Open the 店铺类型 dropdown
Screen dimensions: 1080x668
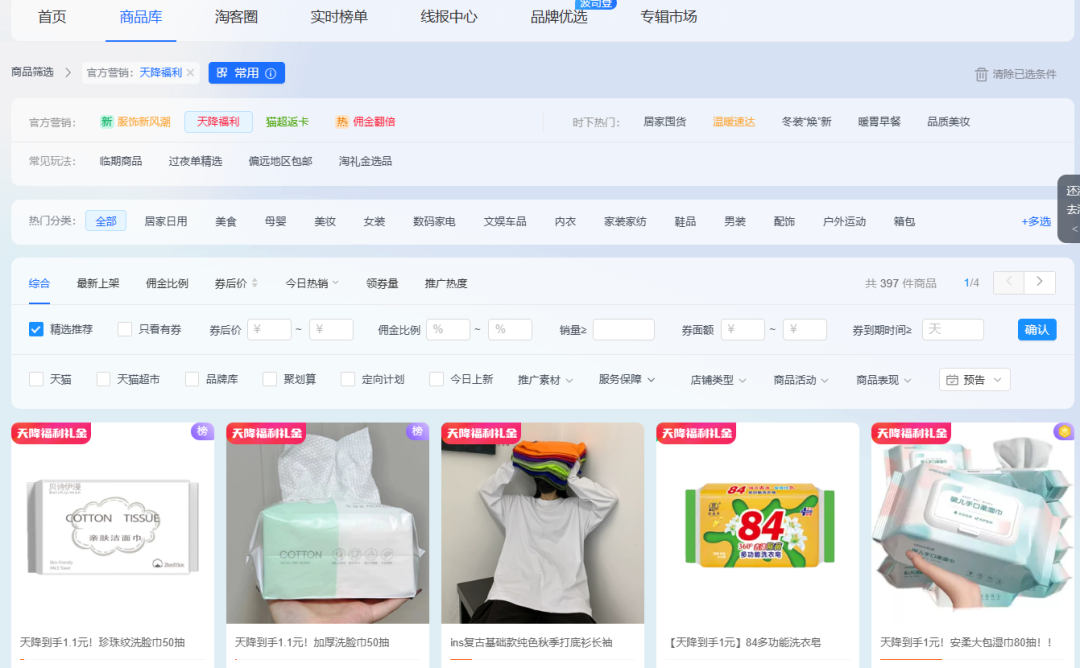coord(718,379)
